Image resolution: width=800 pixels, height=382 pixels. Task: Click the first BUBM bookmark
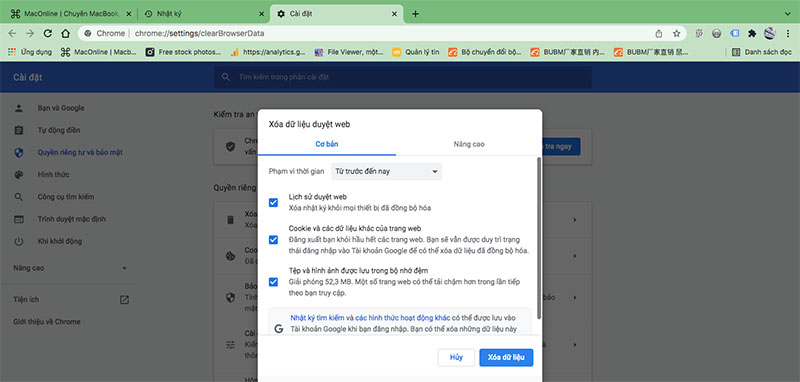[567, 52]
